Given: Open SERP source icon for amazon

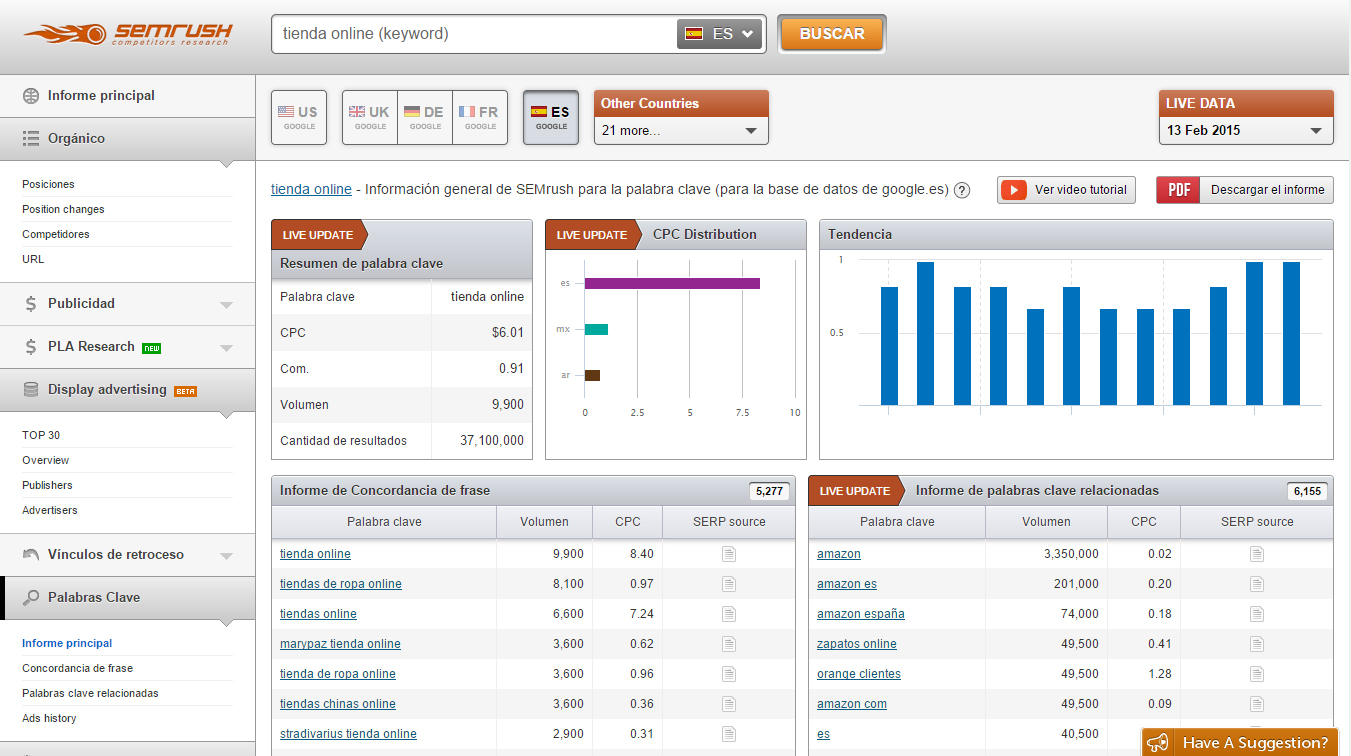Looking at the screenshot, I should click(x=1257, y=554).
